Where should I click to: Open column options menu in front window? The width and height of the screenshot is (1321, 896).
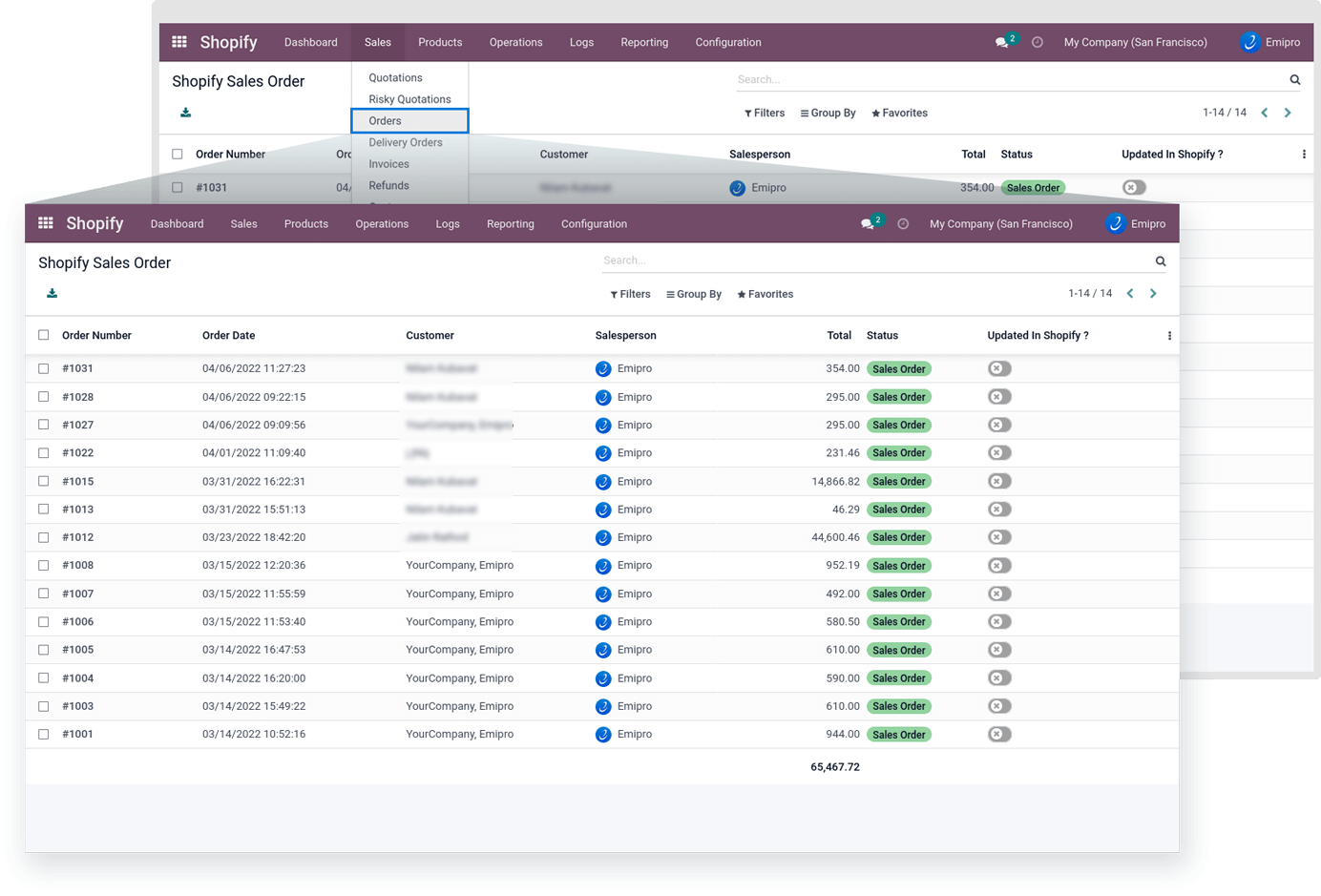click(1169, 336)
